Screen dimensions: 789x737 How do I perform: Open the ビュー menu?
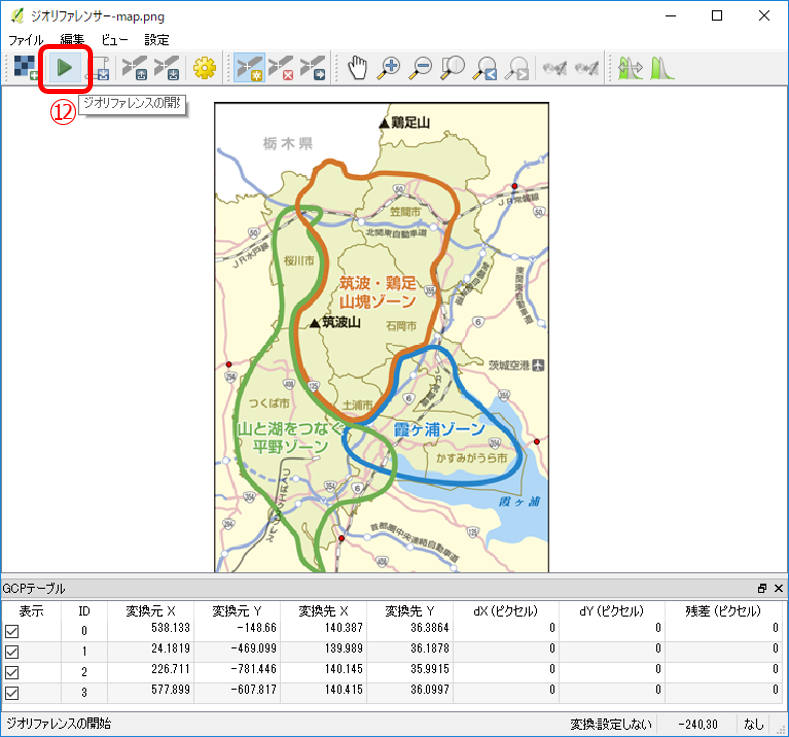coord(115,40)
